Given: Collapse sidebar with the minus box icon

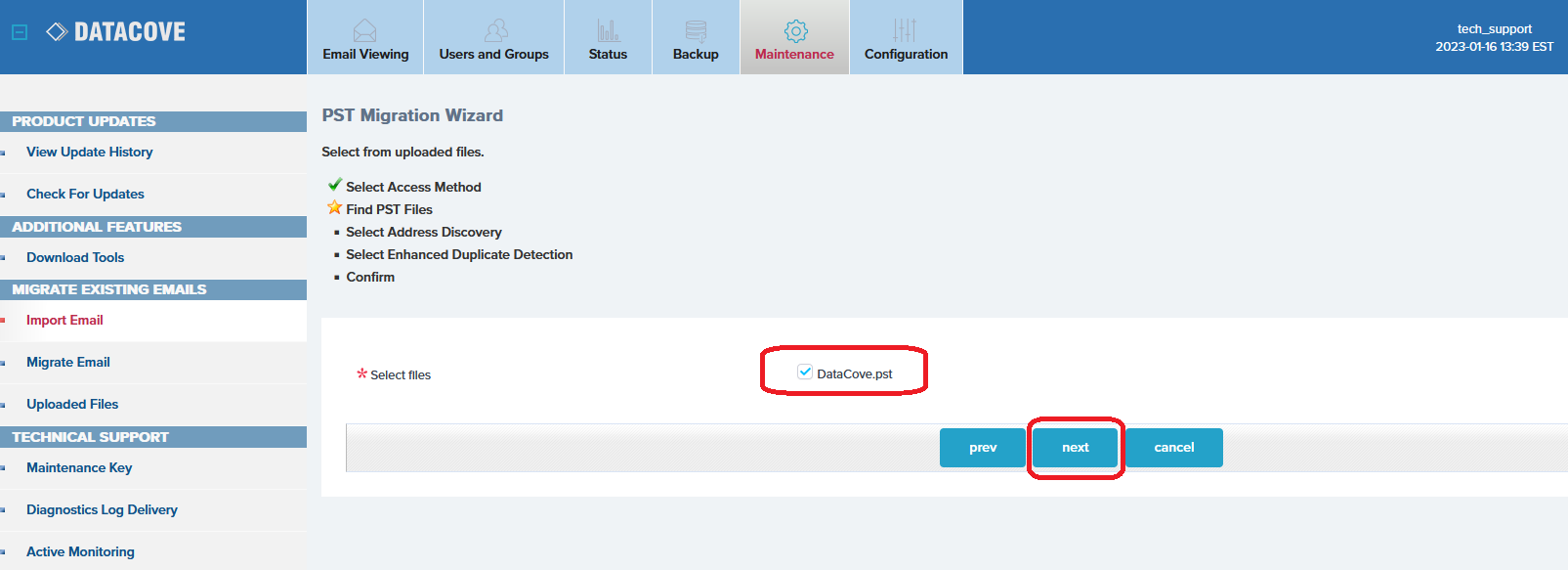Looking at the screenshot, I should [x=20, y=32].
